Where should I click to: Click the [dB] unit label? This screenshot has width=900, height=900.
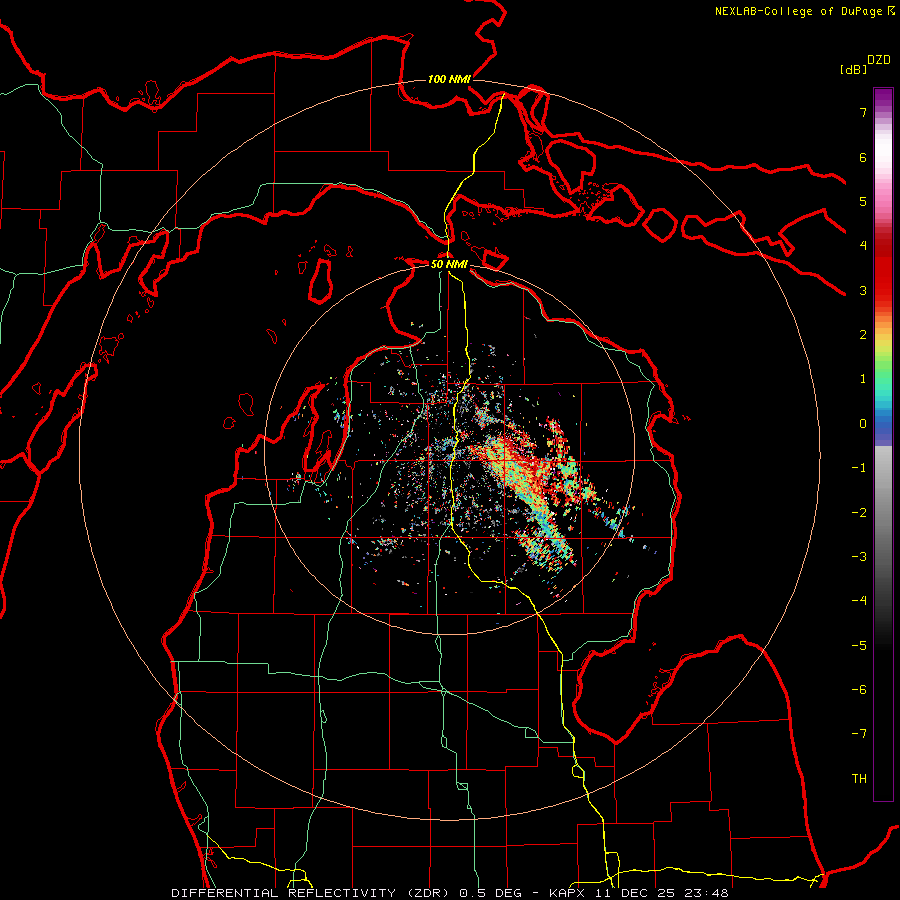pos(853,69)
